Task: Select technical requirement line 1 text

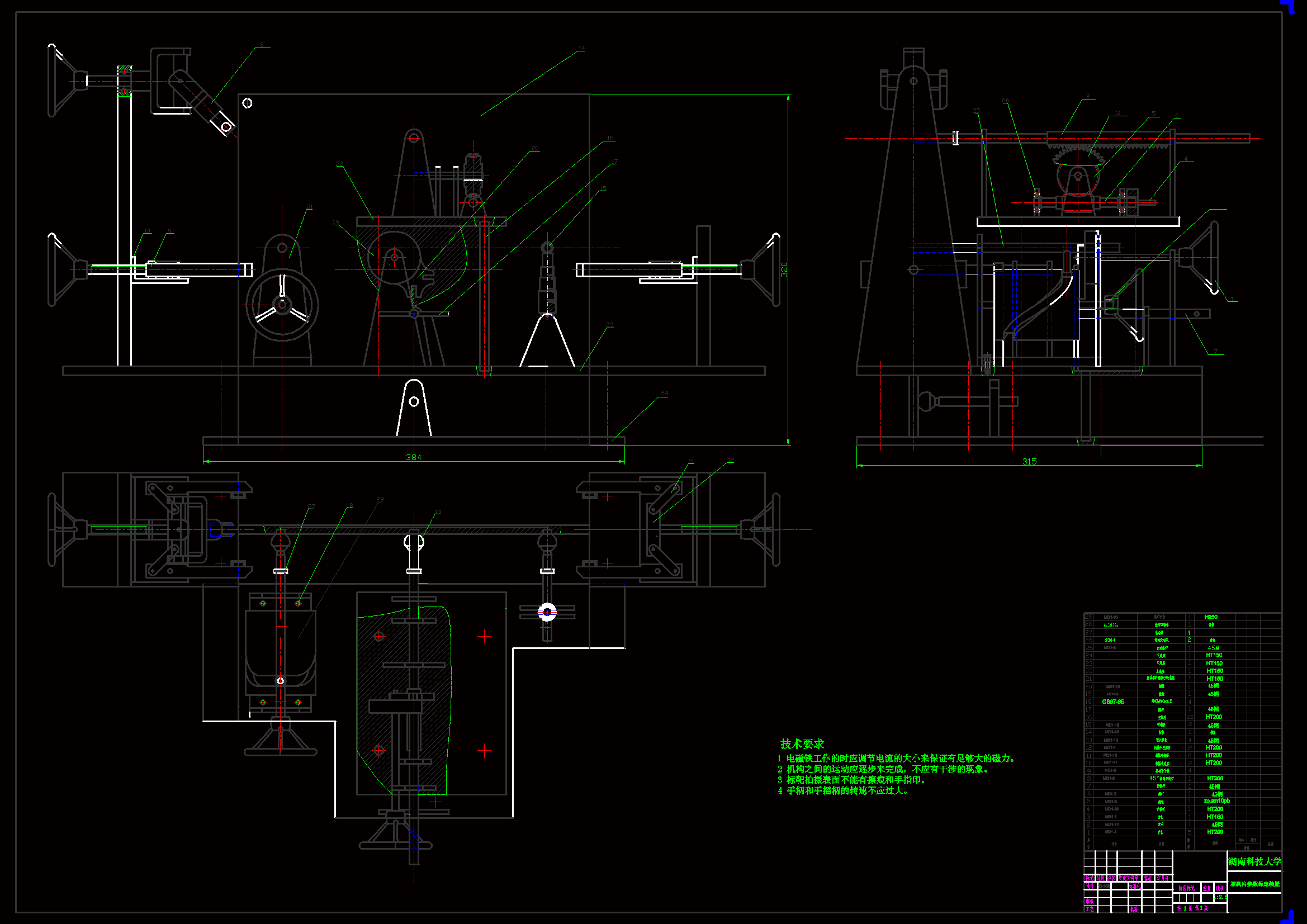Action: [897, 759]
